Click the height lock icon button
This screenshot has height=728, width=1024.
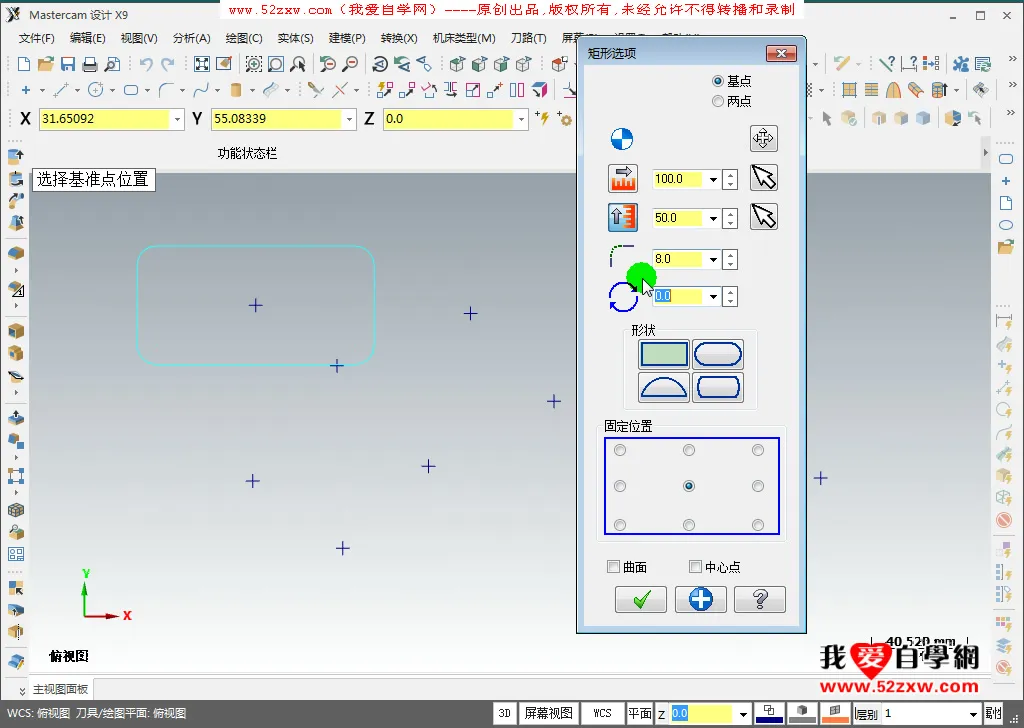tap(623, 217)
